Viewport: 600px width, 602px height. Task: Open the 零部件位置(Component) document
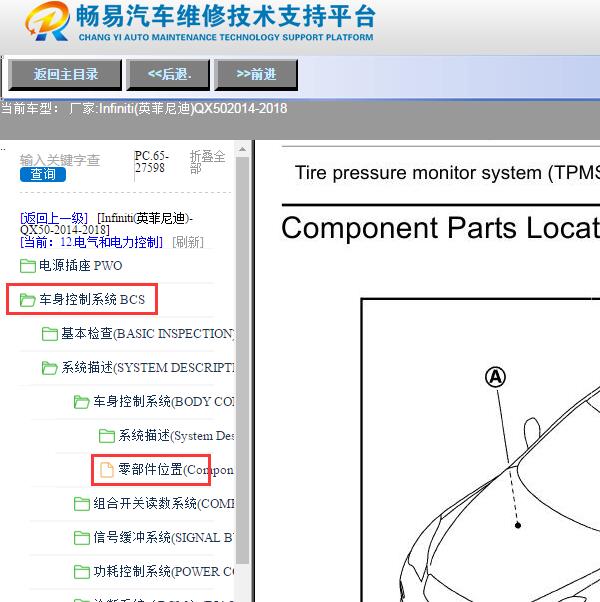pyautogui.click(x=176, y=470)
